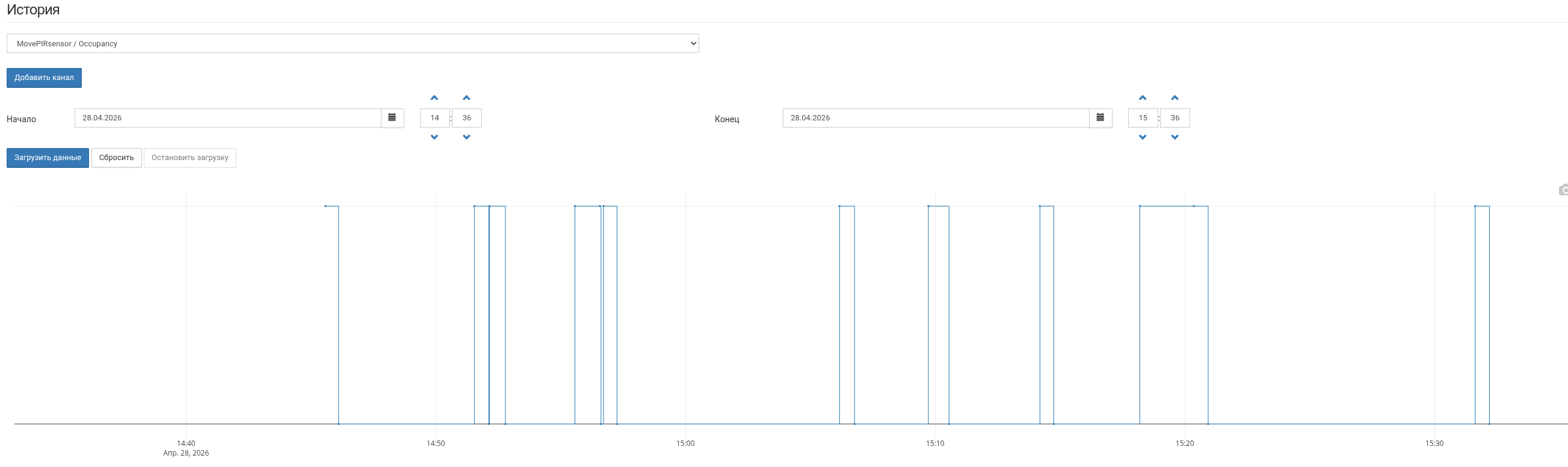Decrease the end minute with down chevron

(1174, 137)
